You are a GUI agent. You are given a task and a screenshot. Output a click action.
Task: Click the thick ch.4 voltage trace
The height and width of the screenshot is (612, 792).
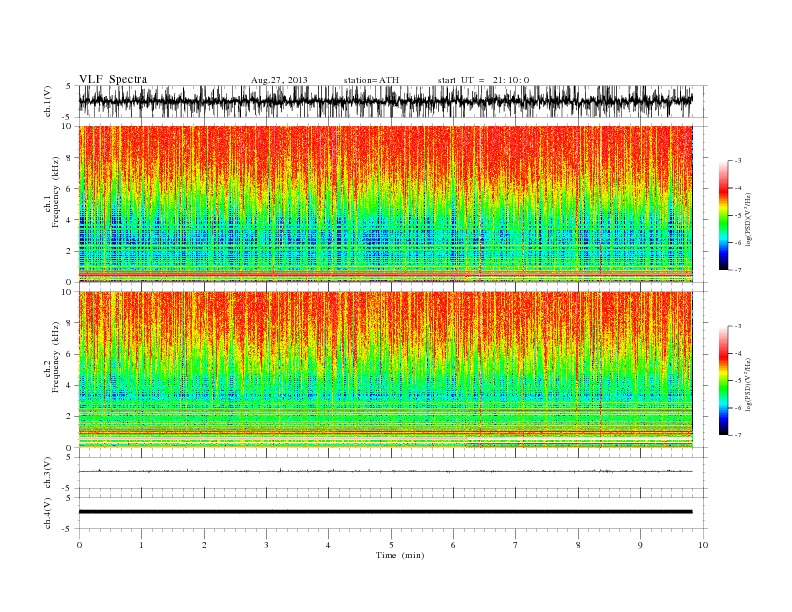386,512
